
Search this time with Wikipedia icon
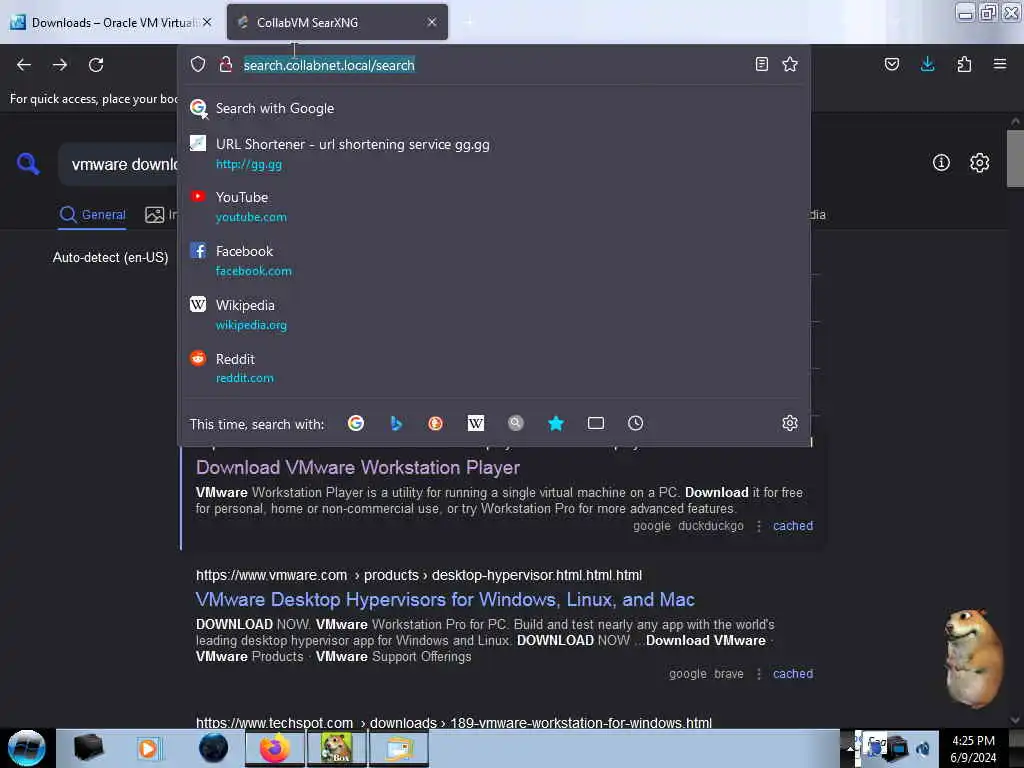point(475,423)
